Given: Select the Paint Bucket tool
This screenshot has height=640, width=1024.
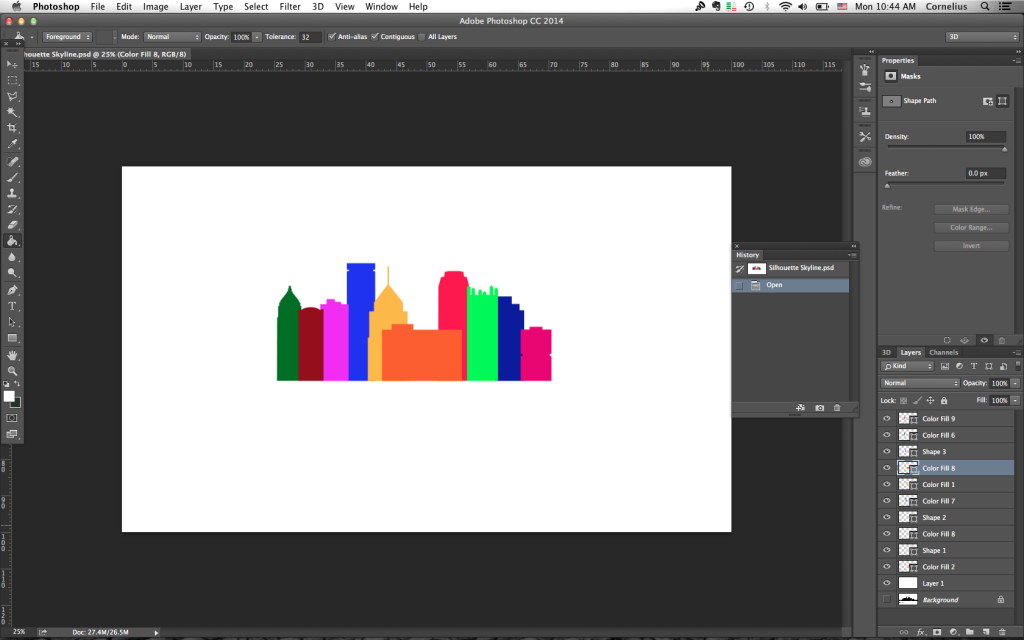Looking at the screenshot, I should point(13,238).
